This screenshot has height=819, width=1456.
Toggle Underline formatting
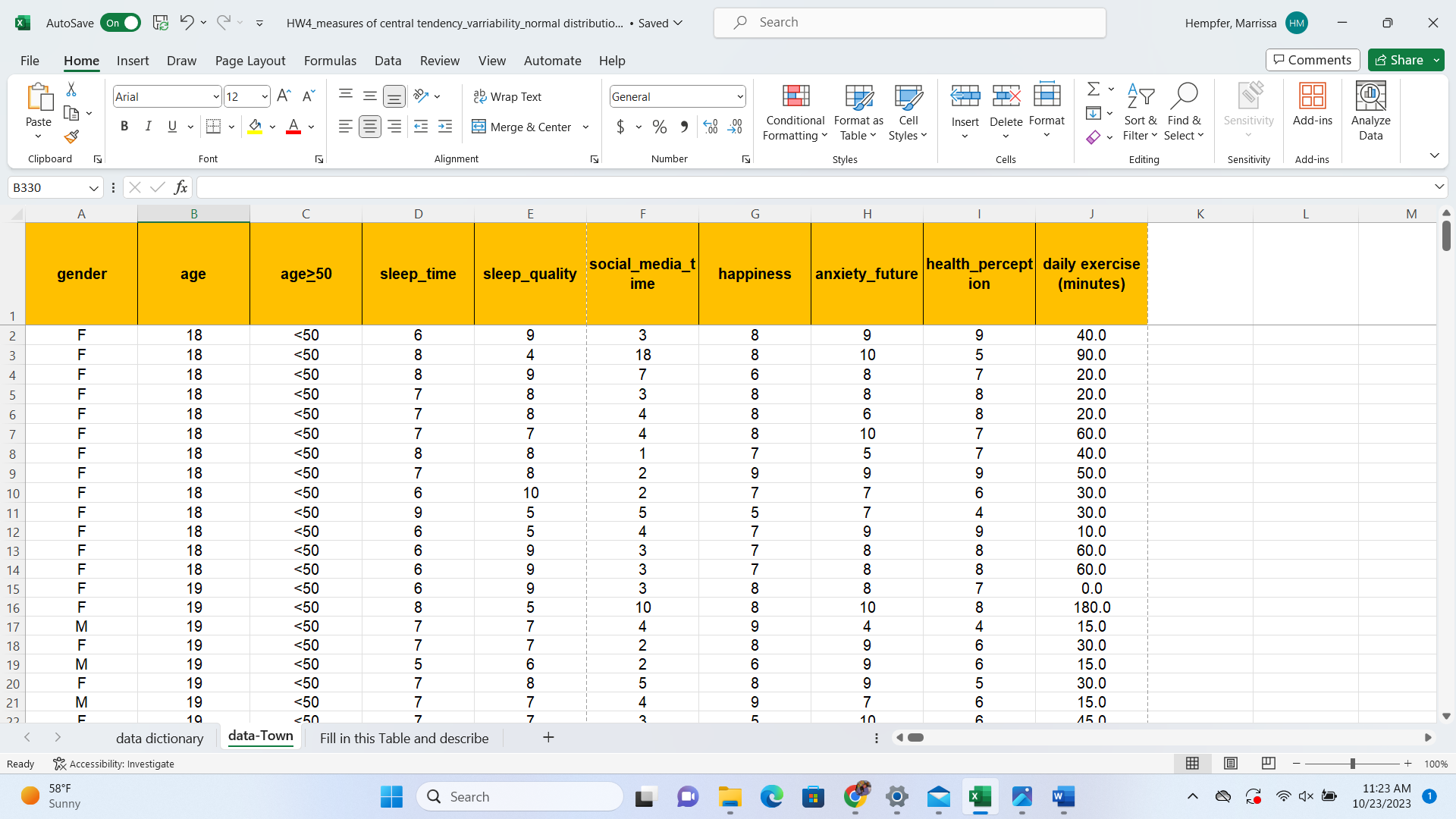[x=171, y=127]
